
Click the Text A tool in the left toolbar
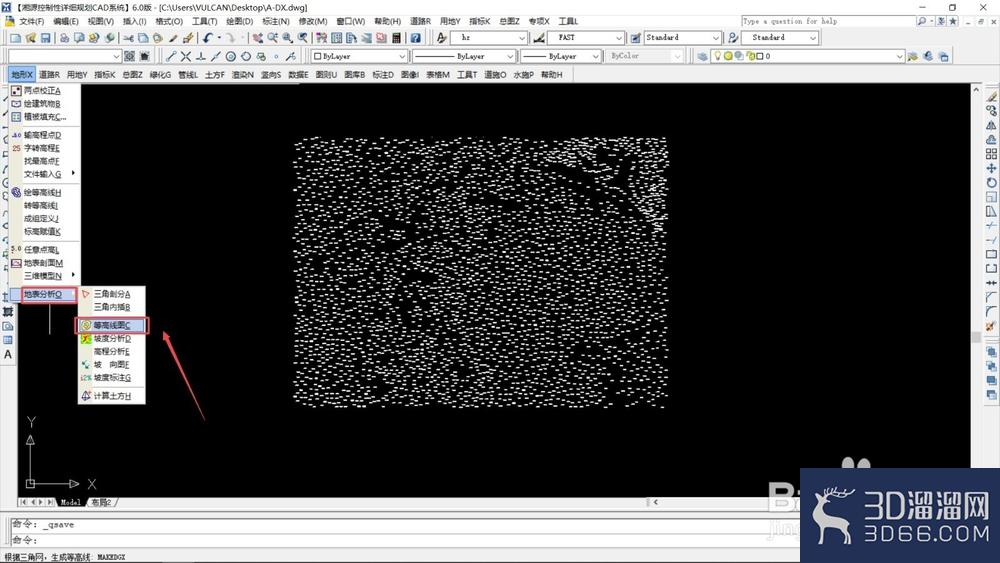coord(8,355)
